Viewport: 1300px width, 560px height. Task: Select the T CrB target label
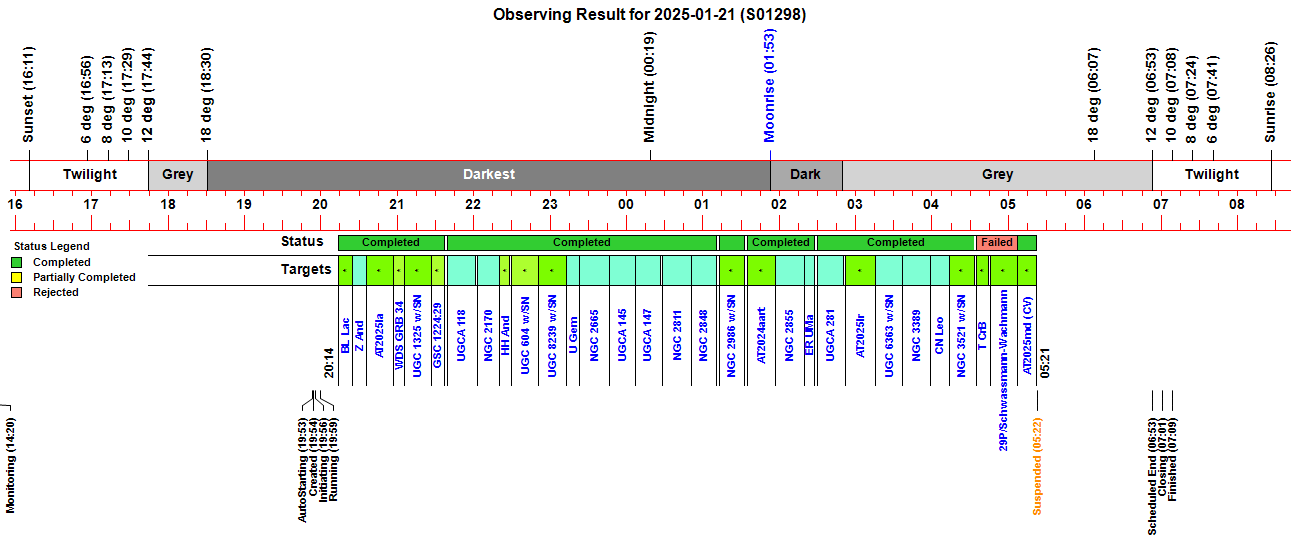pyautogui.click(x=982, y=333)
